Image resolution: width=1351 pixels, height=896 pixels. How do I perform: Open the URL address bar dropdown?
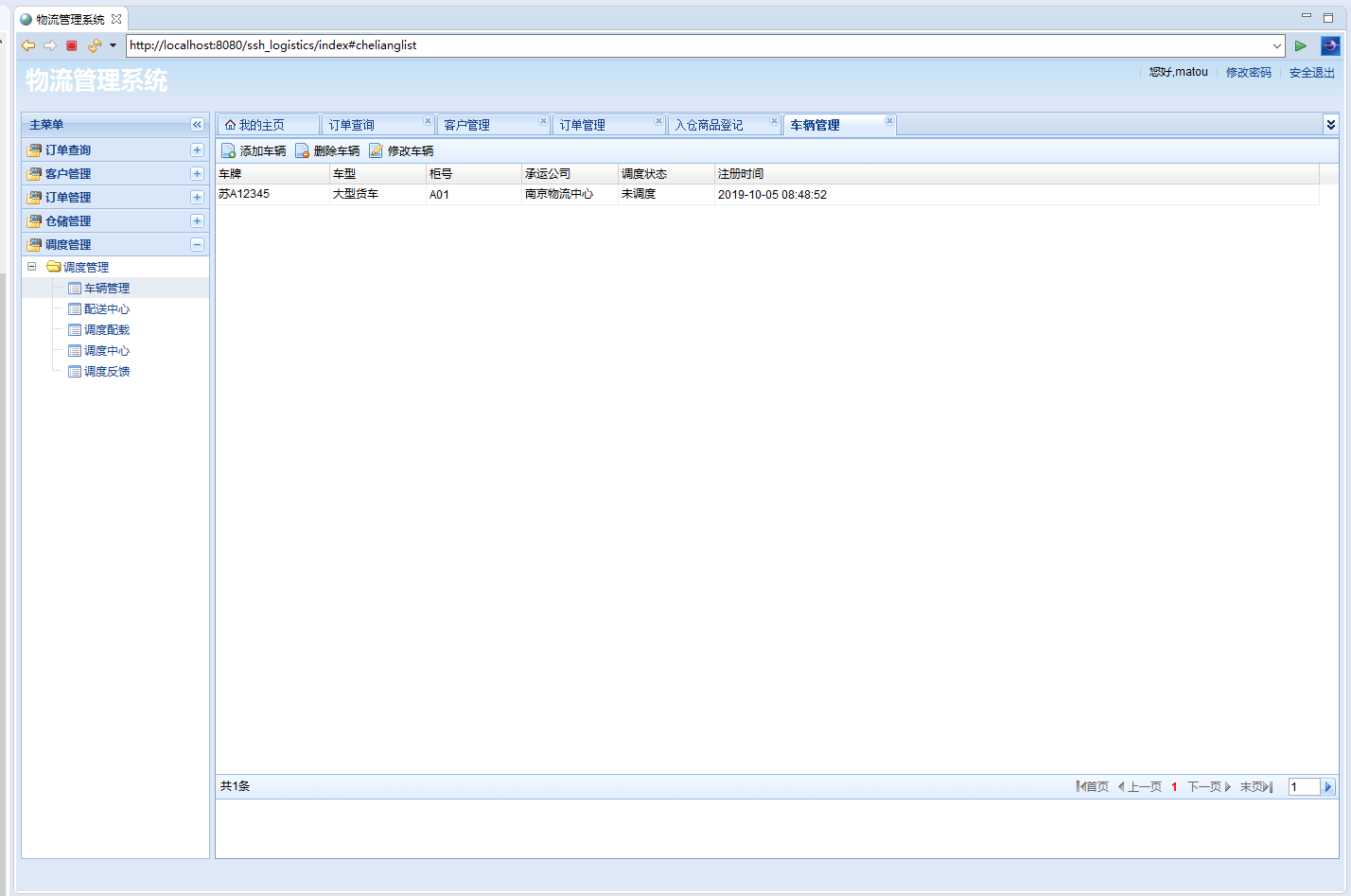(1276, 45)
